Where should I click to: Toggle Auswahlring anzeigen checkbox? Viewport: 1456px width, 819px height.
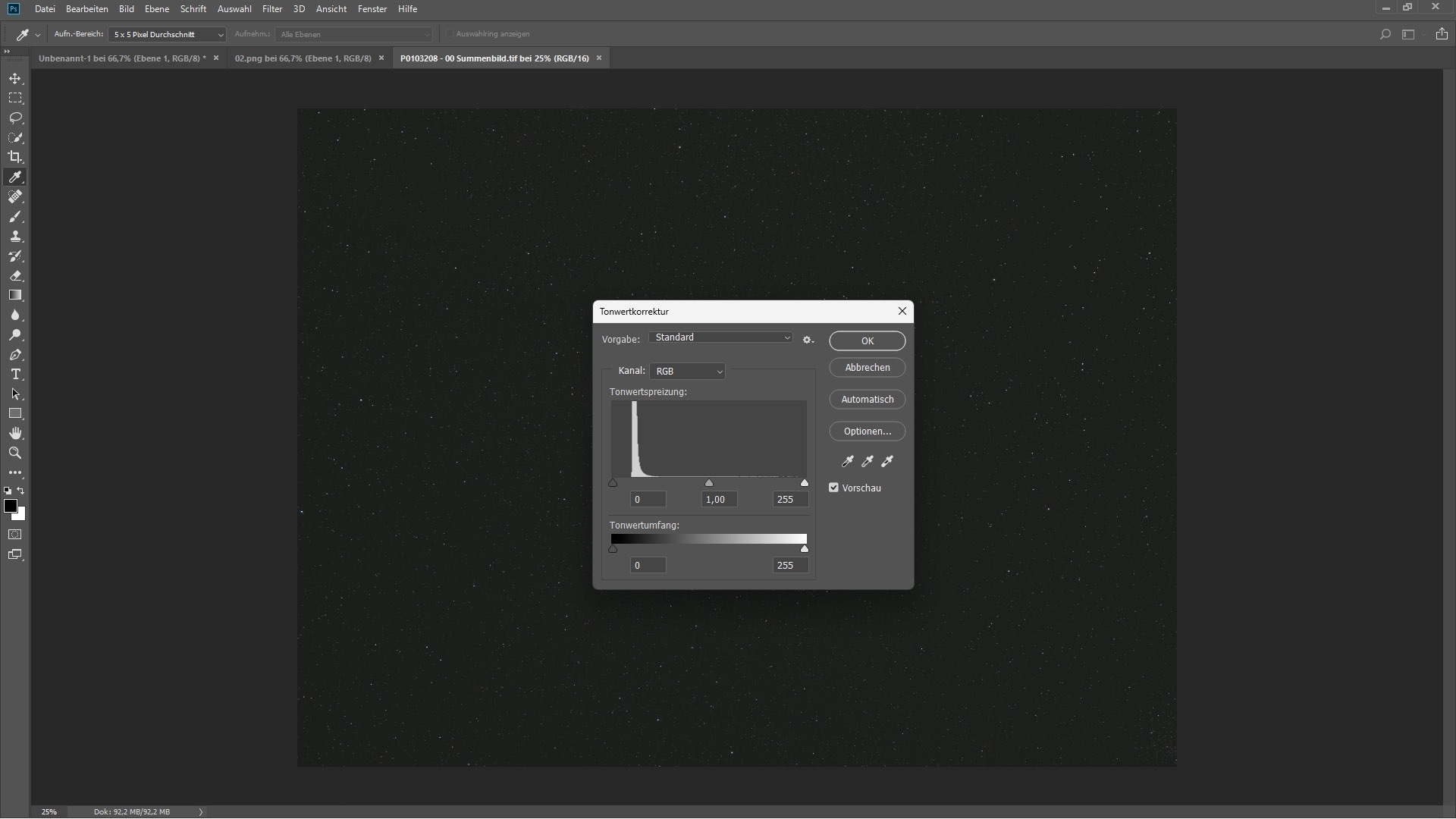(450, 34)
